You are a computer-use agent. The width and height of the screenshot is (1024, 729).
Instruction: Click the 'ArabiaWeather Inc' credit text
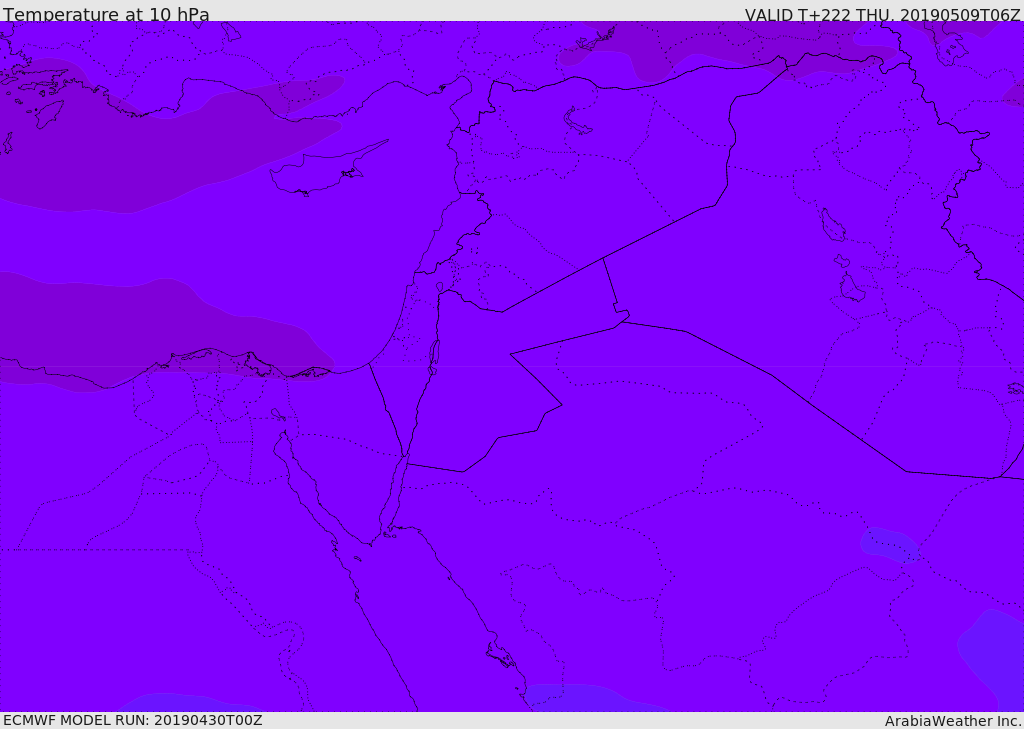pyautogui.click(x=952, y=721)
